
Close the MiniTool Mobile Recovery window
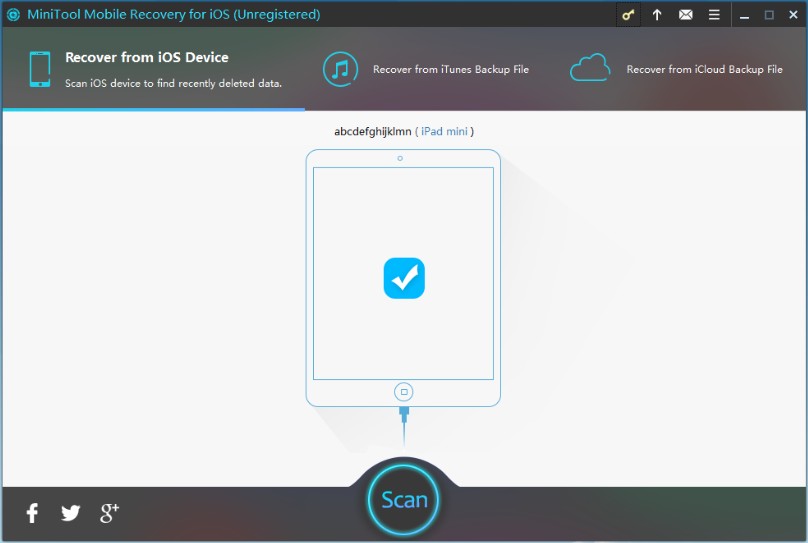794,14
